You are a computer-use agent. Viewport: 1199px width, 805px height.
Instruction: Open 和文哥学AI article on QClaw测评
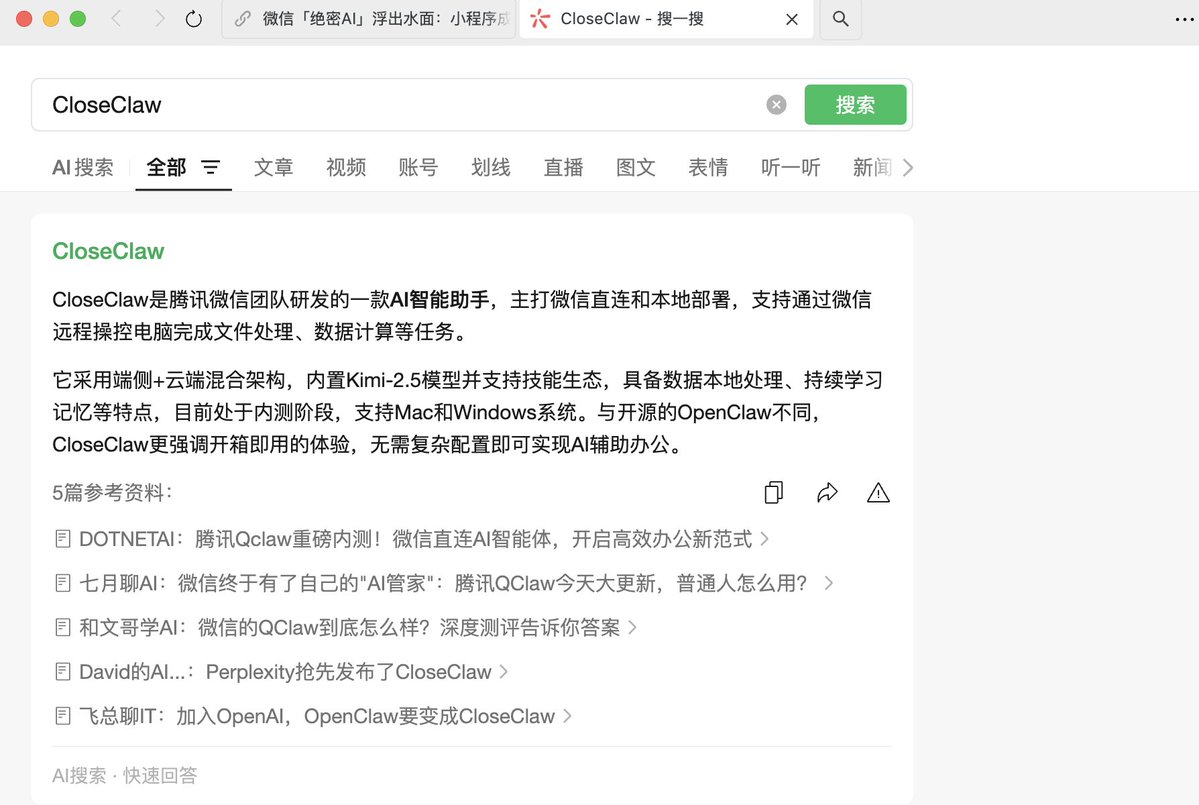pos(349,628)
